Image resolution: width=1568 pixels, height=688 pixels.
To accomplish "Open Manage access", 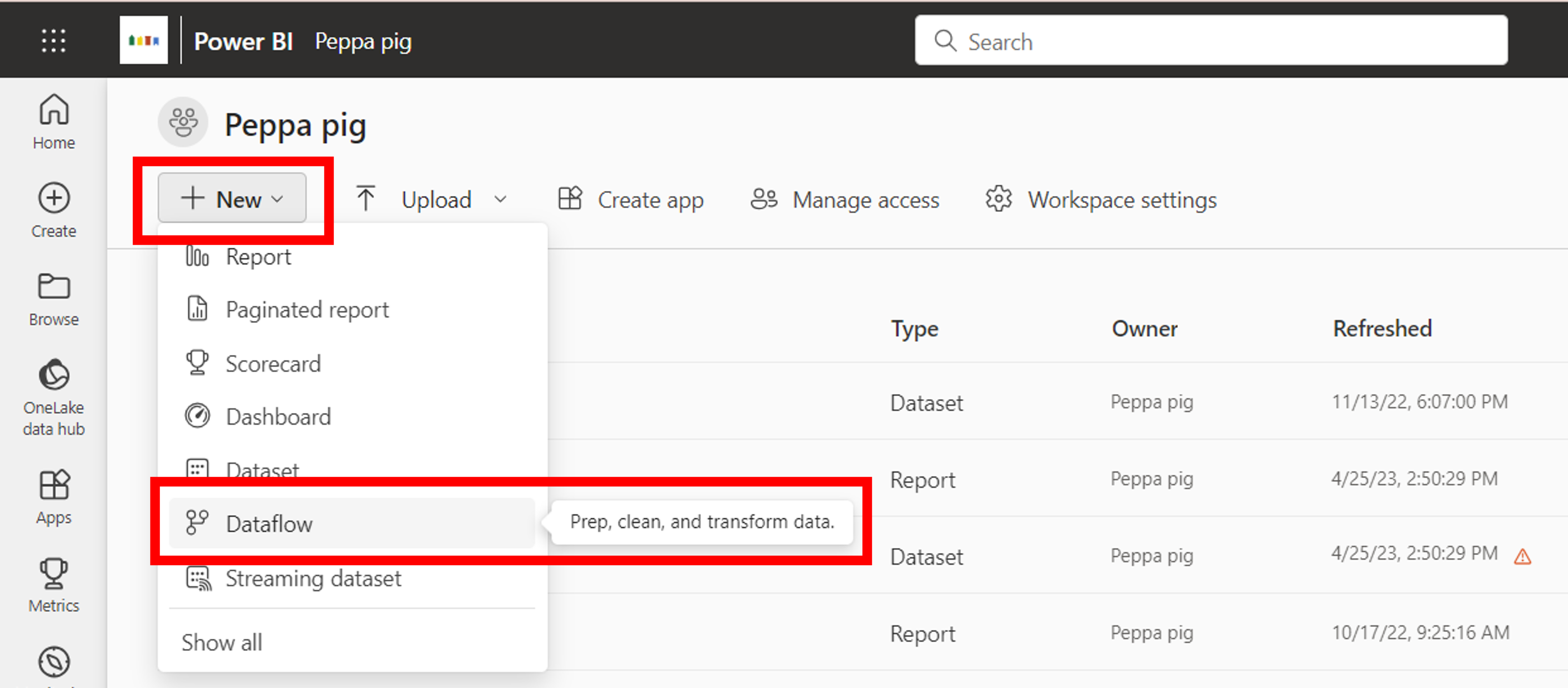I will 845,199.
